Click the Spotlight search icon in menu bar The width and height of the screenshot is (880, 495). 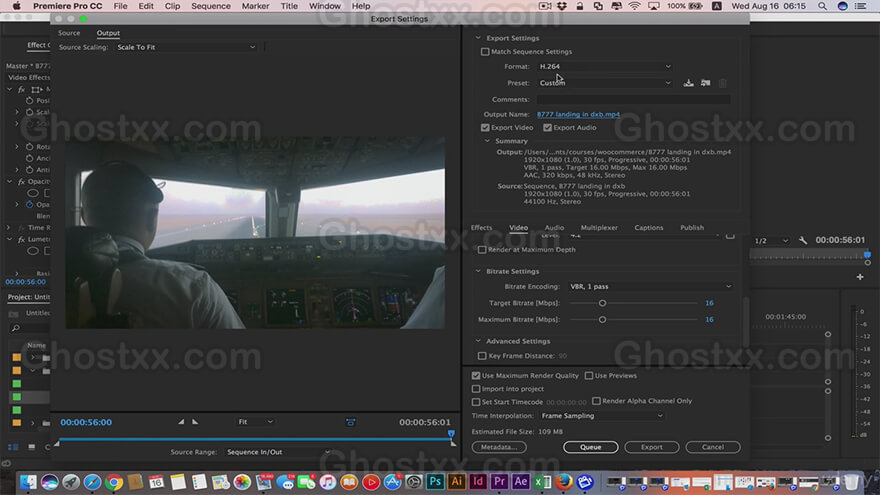point(822,6)
